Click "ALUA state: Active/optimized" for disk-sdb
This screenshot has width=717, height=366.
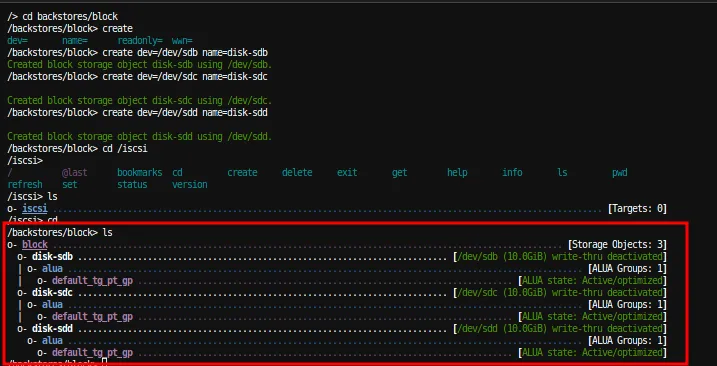tap(592, 280)
